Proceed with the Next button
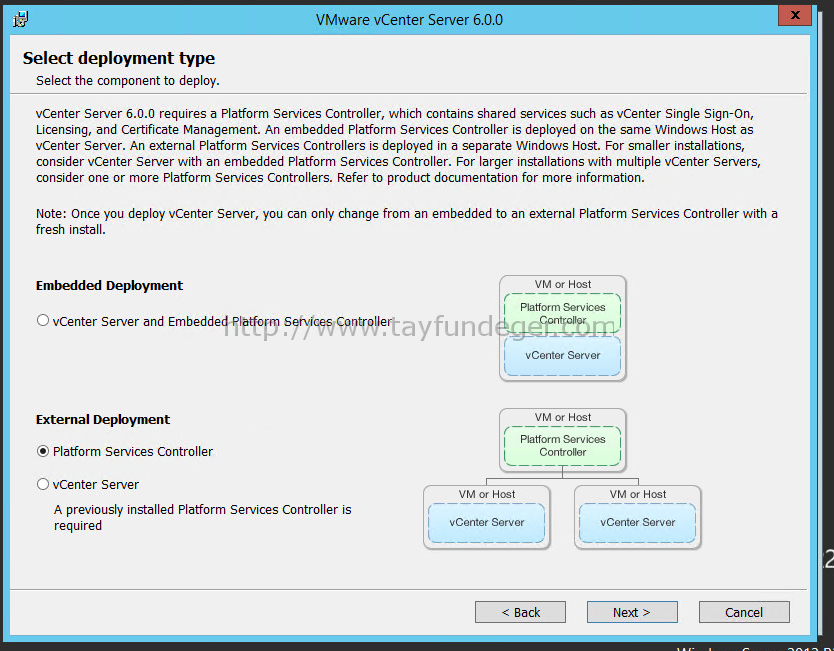The height and width of the screenshot is (651, 834). pos(632,612)
